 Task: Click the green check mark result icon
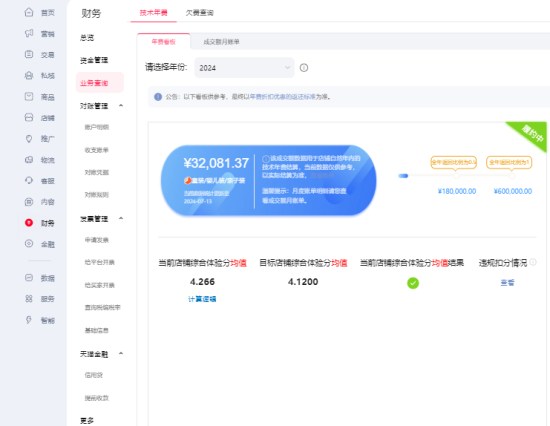(x=413, y=283)
